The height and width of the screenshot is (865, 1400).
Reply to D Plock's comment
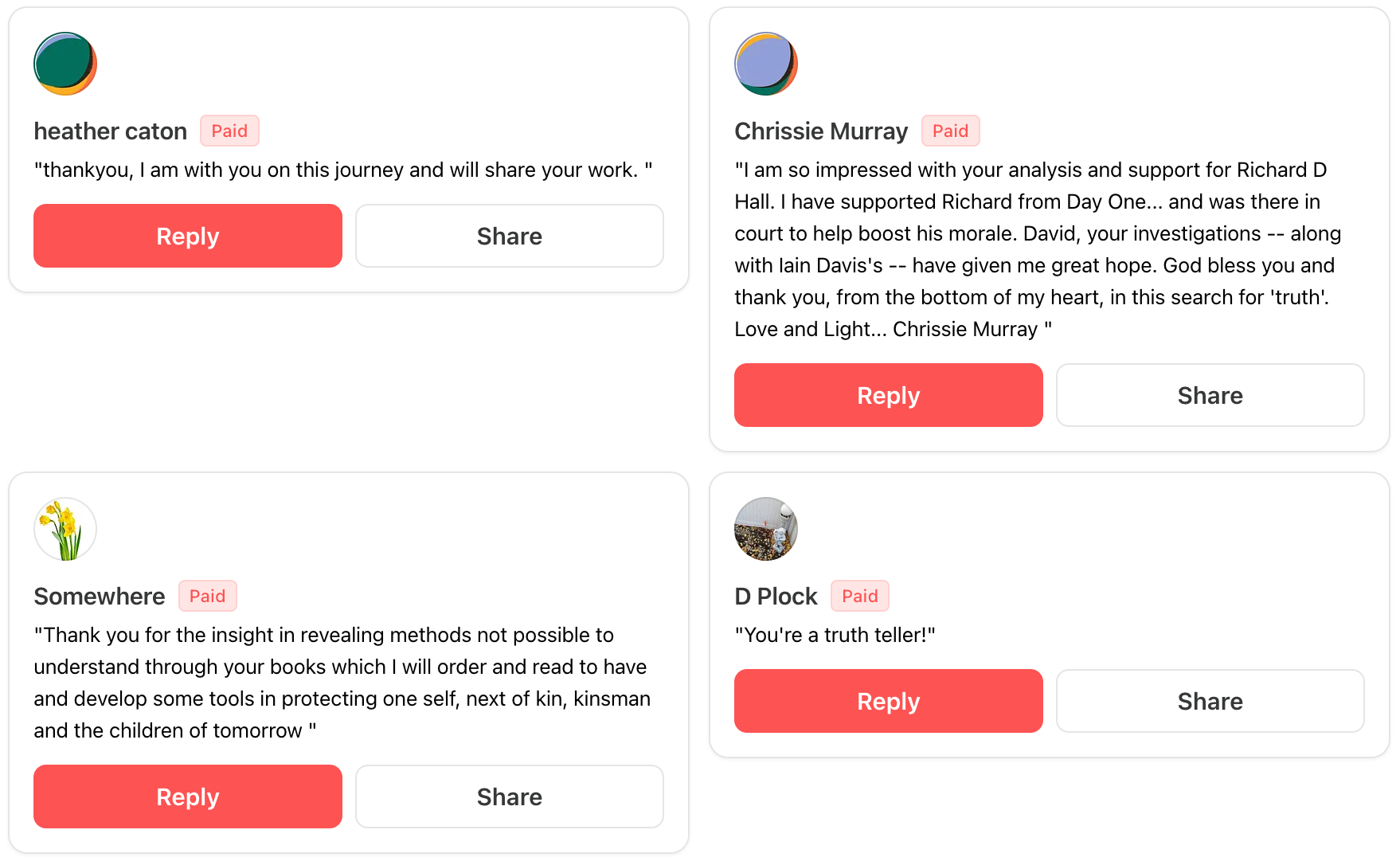click(888, 701)
